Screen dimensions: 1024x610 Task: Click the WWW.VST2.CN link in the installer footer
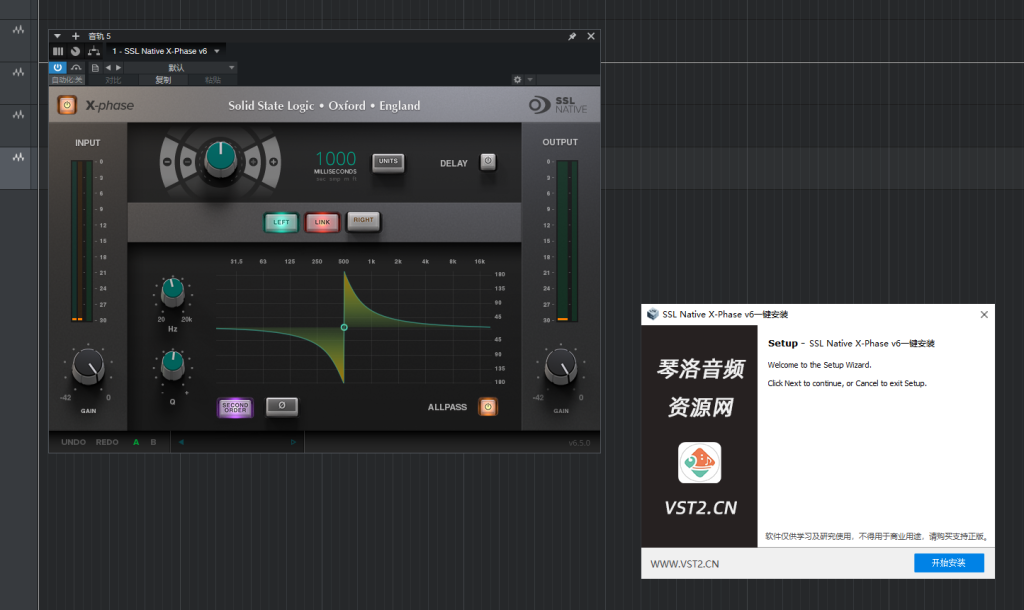[x=685, y=562]
